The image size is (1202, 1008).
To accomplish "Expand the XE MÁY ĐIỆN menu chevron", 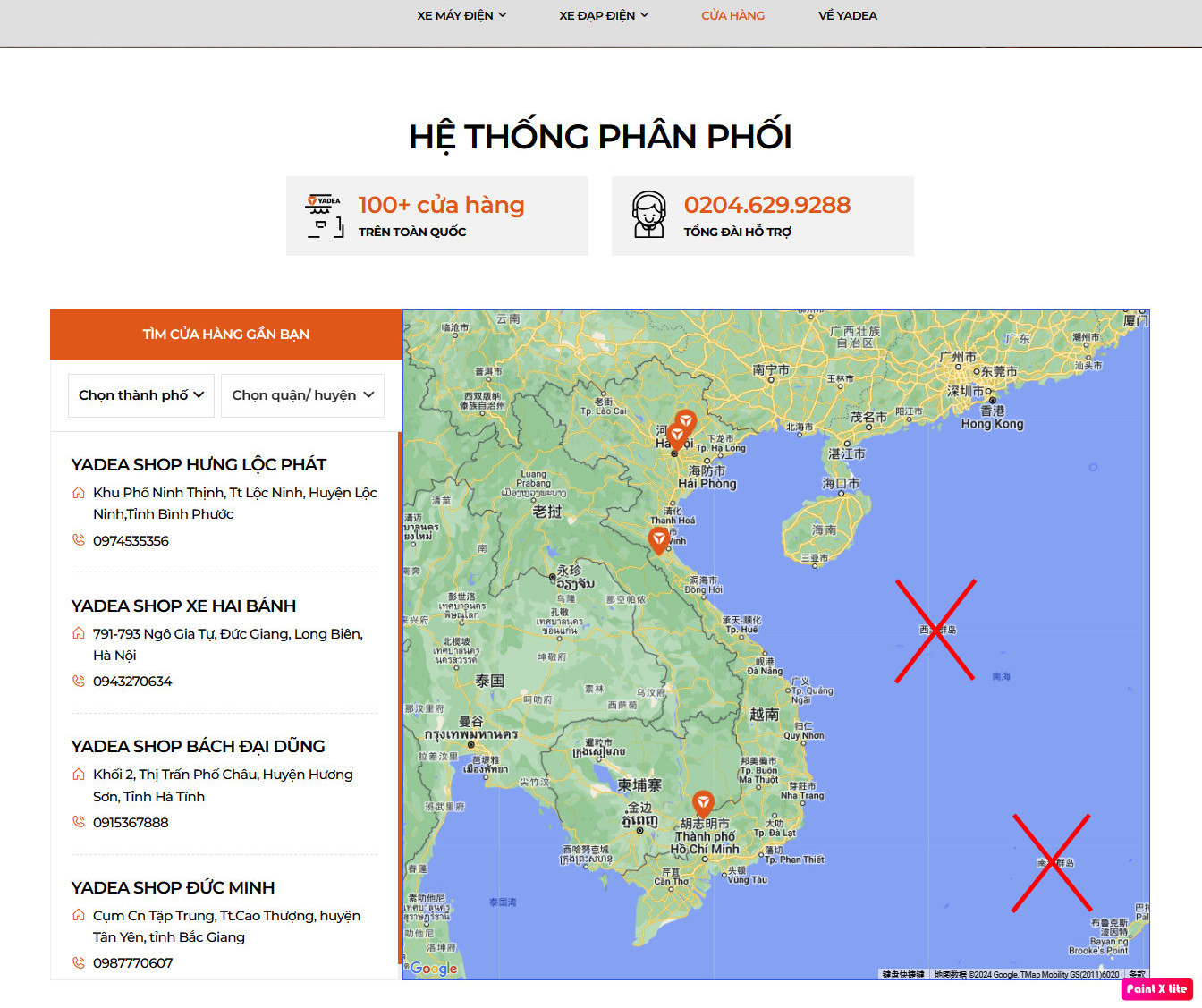I will (504, 14).
